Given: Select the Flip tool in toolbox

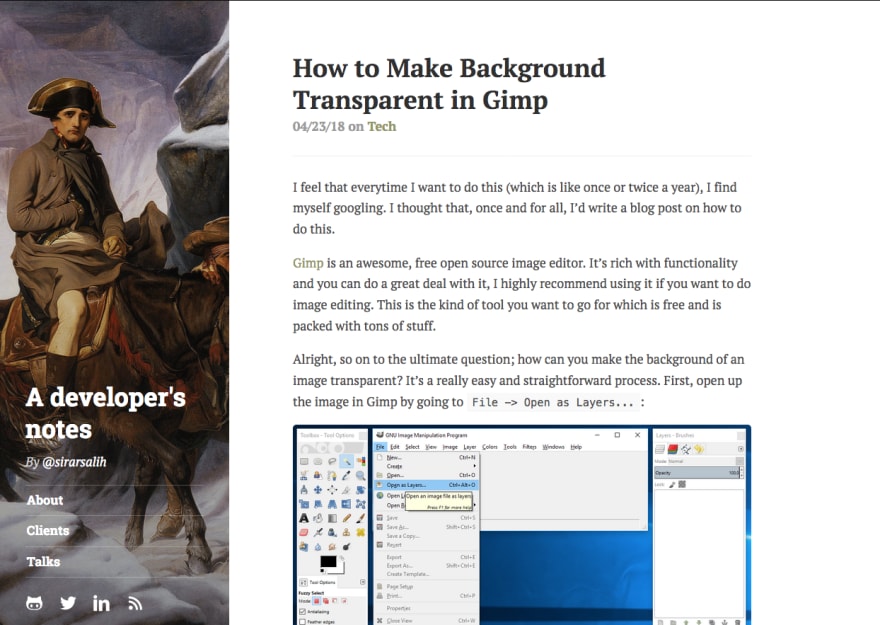Looking at the screenshot, I should tap(346, 504).
